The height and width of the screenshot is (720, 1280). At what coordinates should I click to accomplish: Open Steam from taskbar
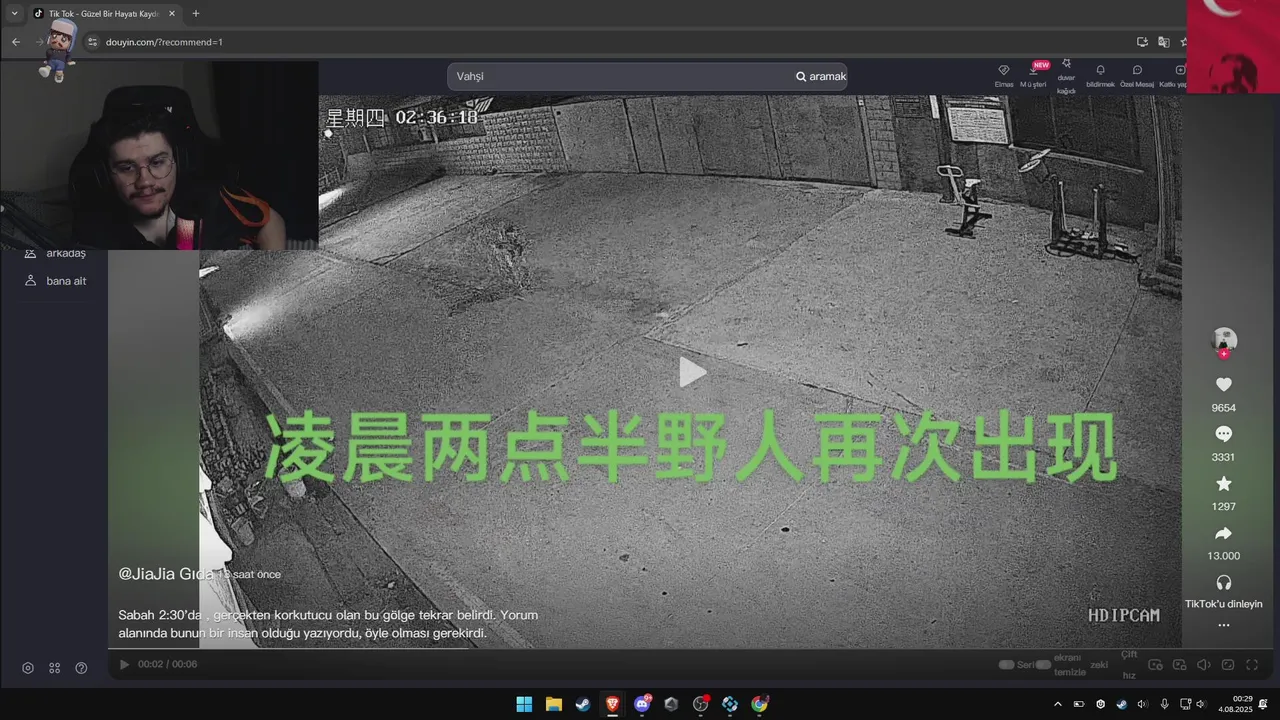(583, 704)
